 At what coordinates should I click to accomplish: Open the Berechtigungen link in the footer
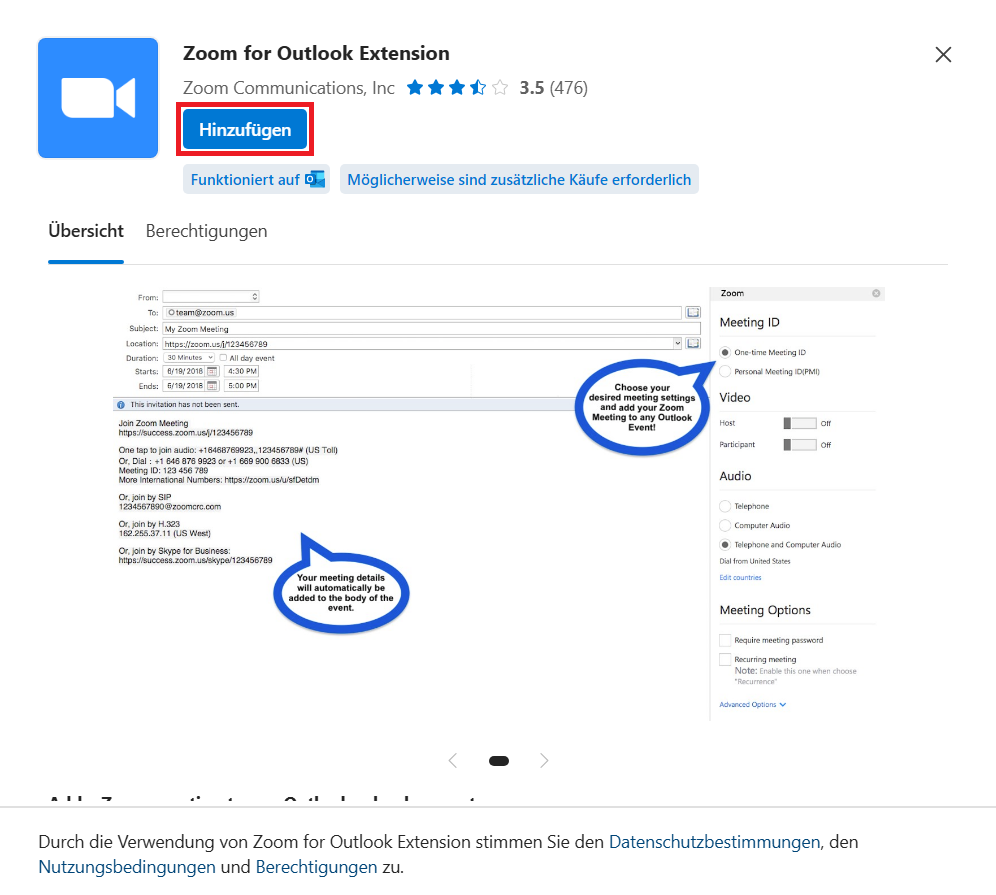tap(316, 867)
